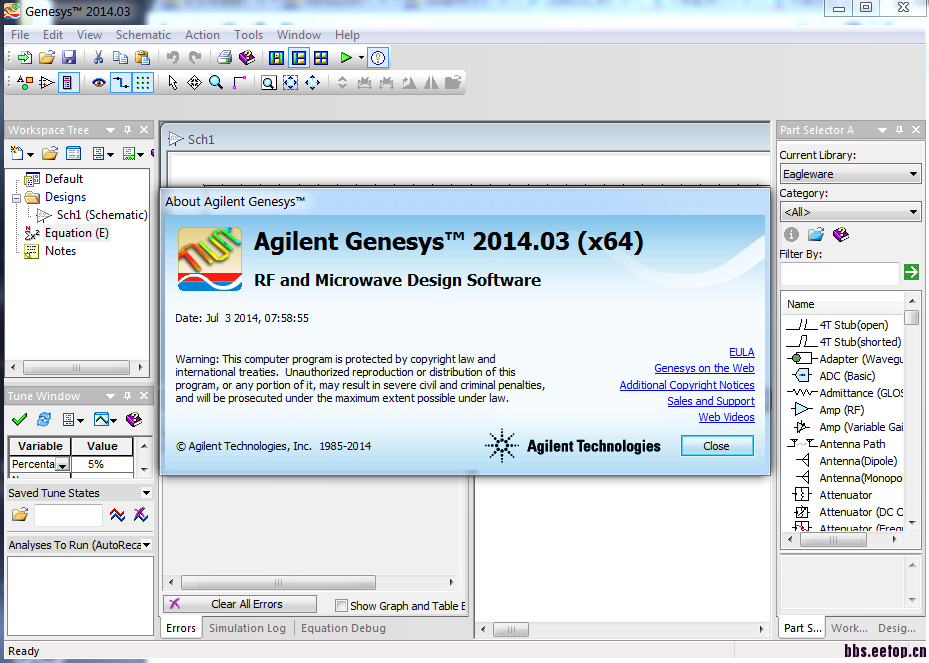Click the Cut scissors icon

click(98, 57)
